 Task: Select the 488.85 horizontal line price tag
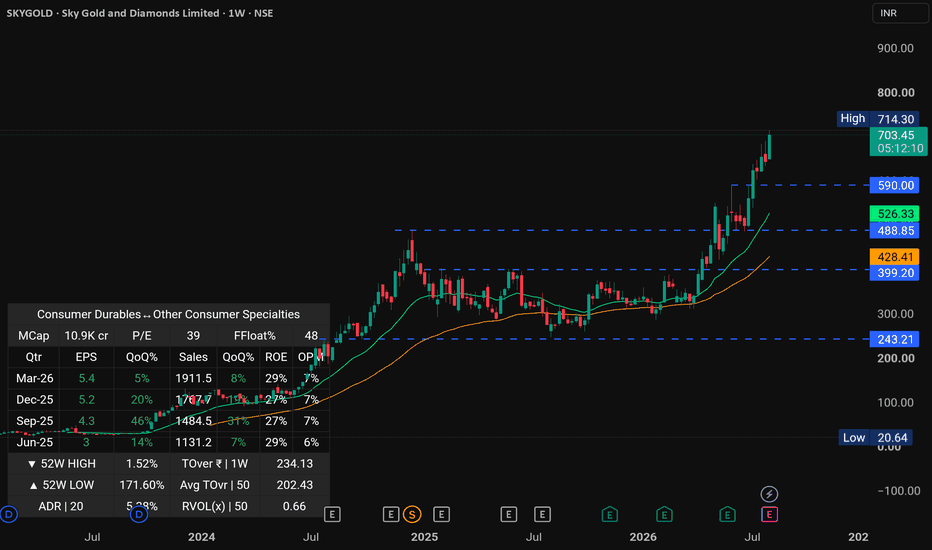pyautogui.click(x=894, y=231)
